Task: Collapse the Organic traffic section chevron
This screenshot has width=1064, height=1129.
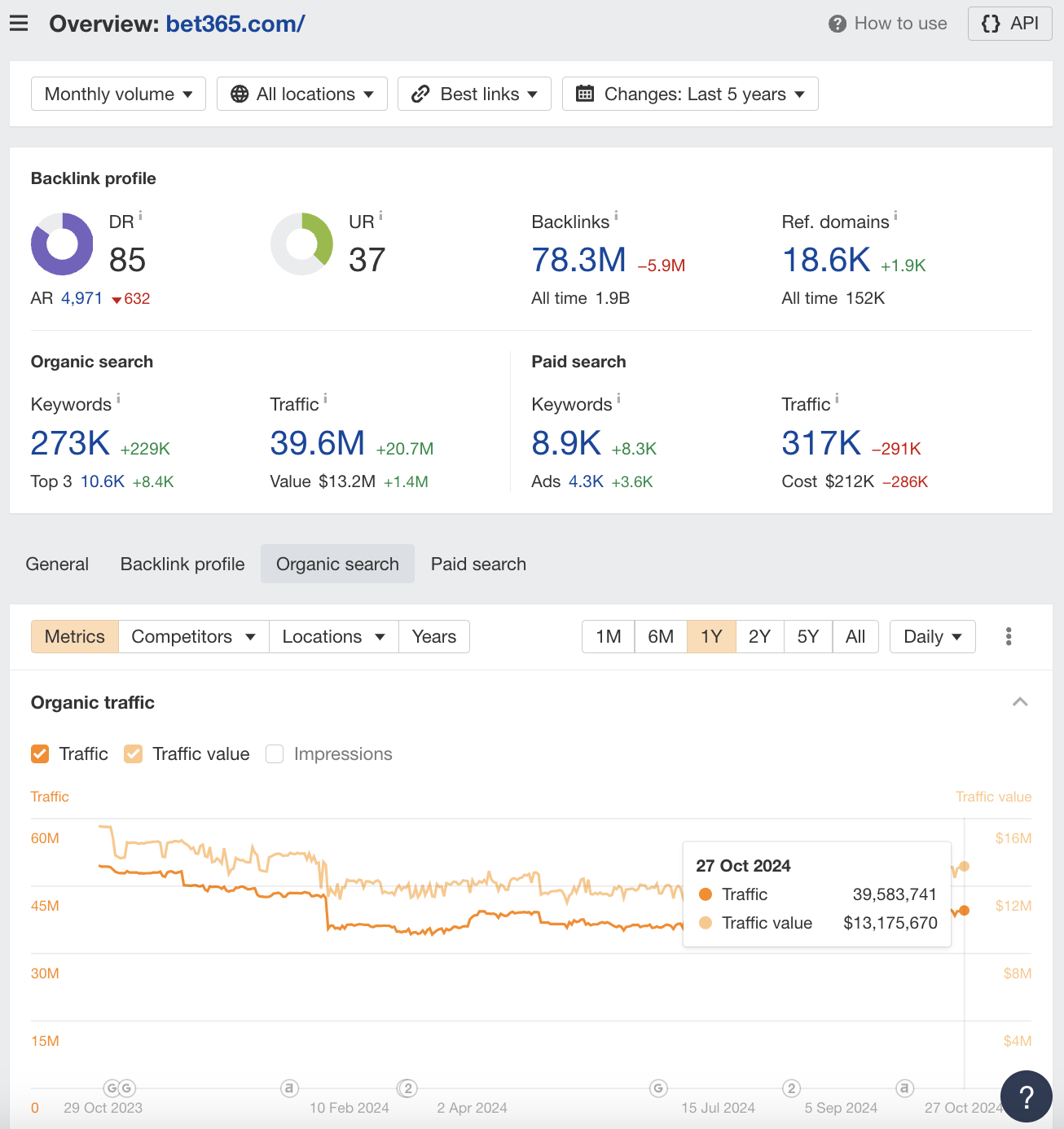Action: tap(1019, 702)
